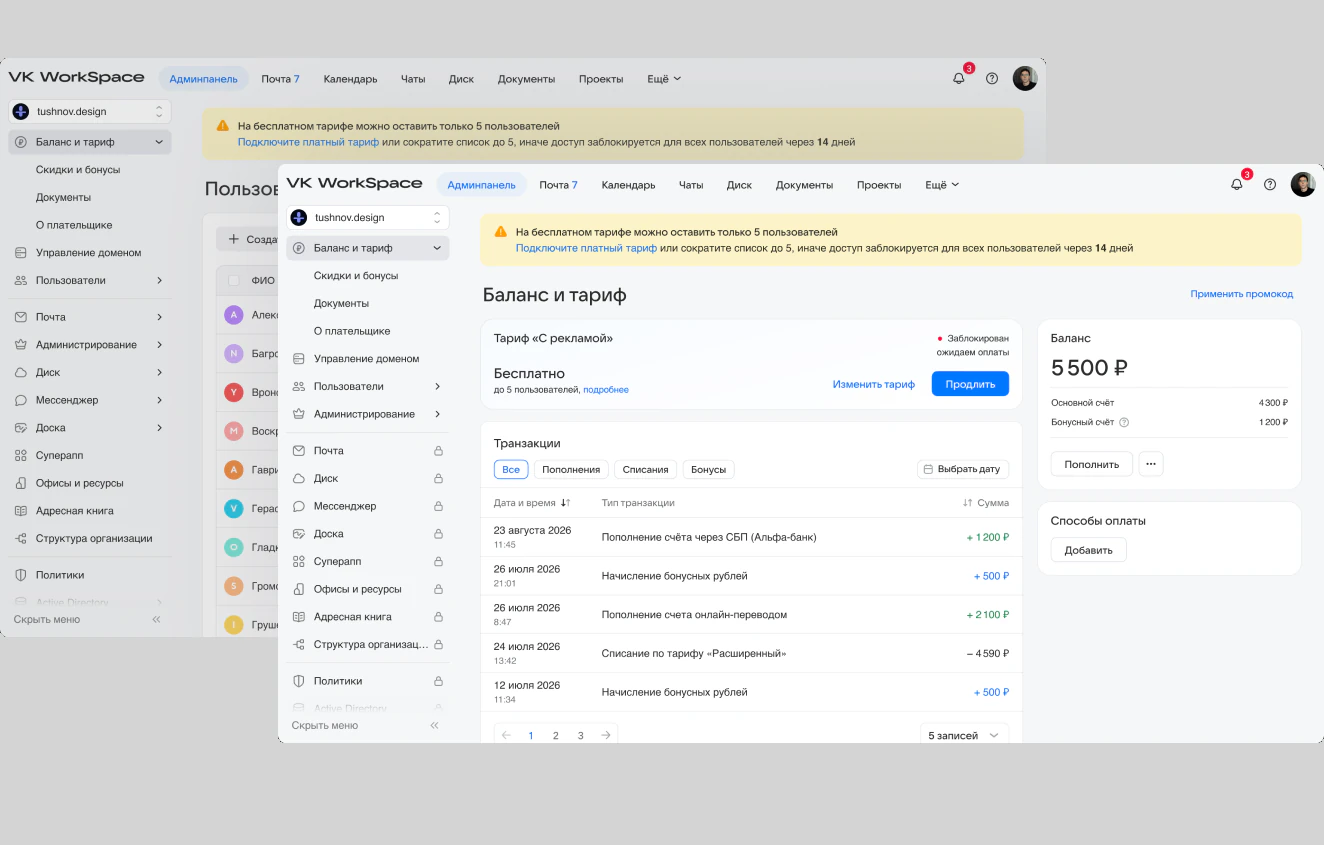Screen dimensions: 1324x845
Task: Expand Почта chevron in the back window sidebar
Action: tap(159, 317)
